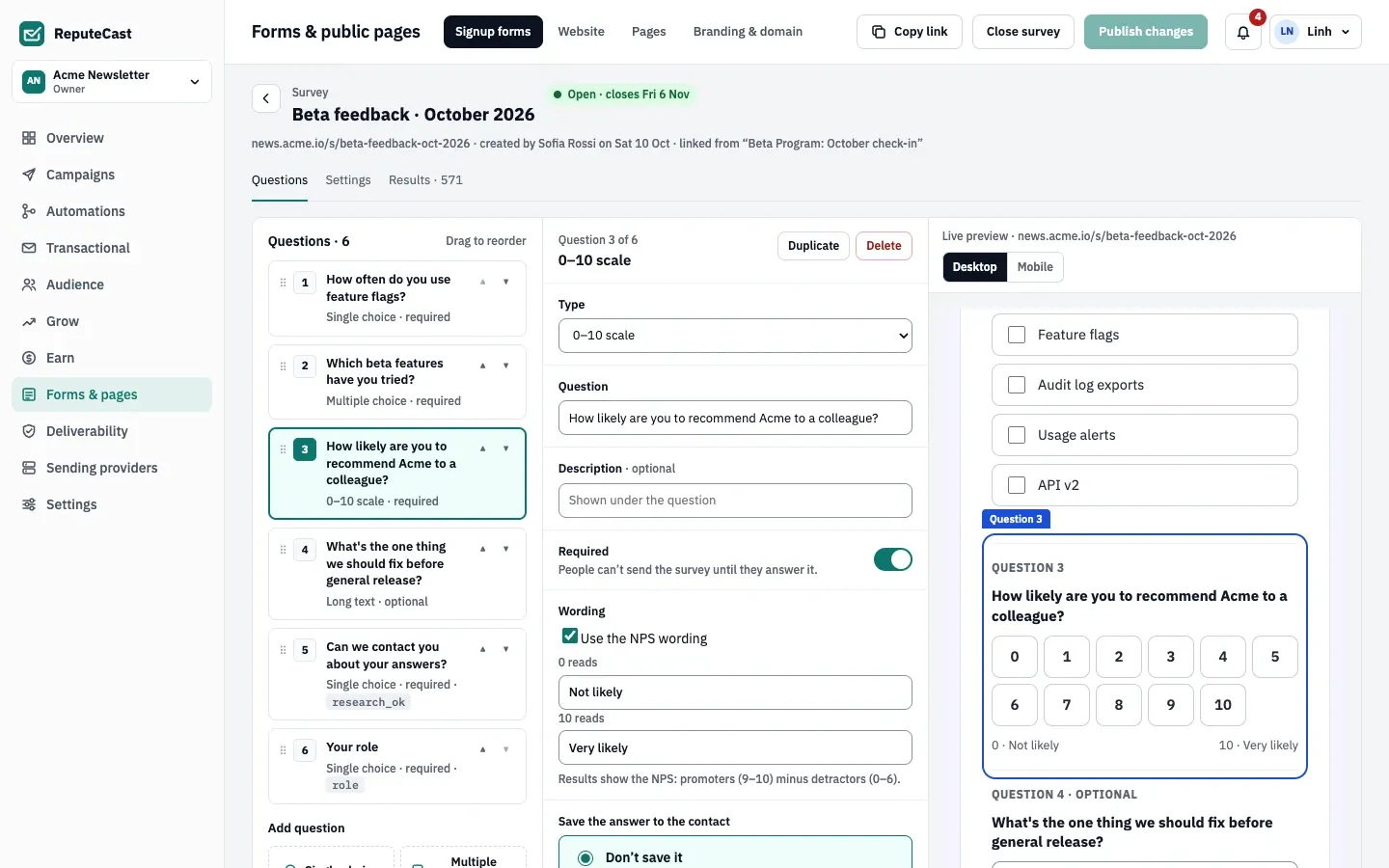
Task: Move question 2 up with its arrow
Action: tap(483, 366)
